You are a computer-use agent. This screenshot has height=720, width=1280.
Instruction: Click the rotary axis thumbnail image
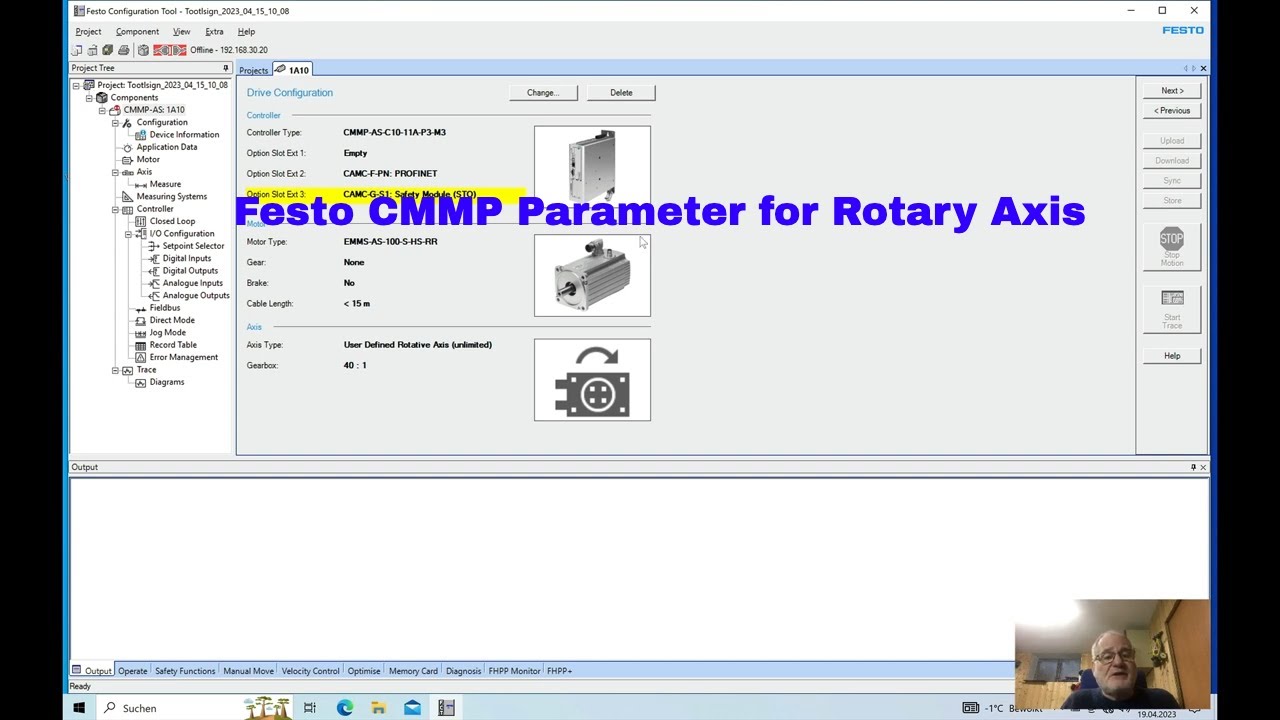592,380
